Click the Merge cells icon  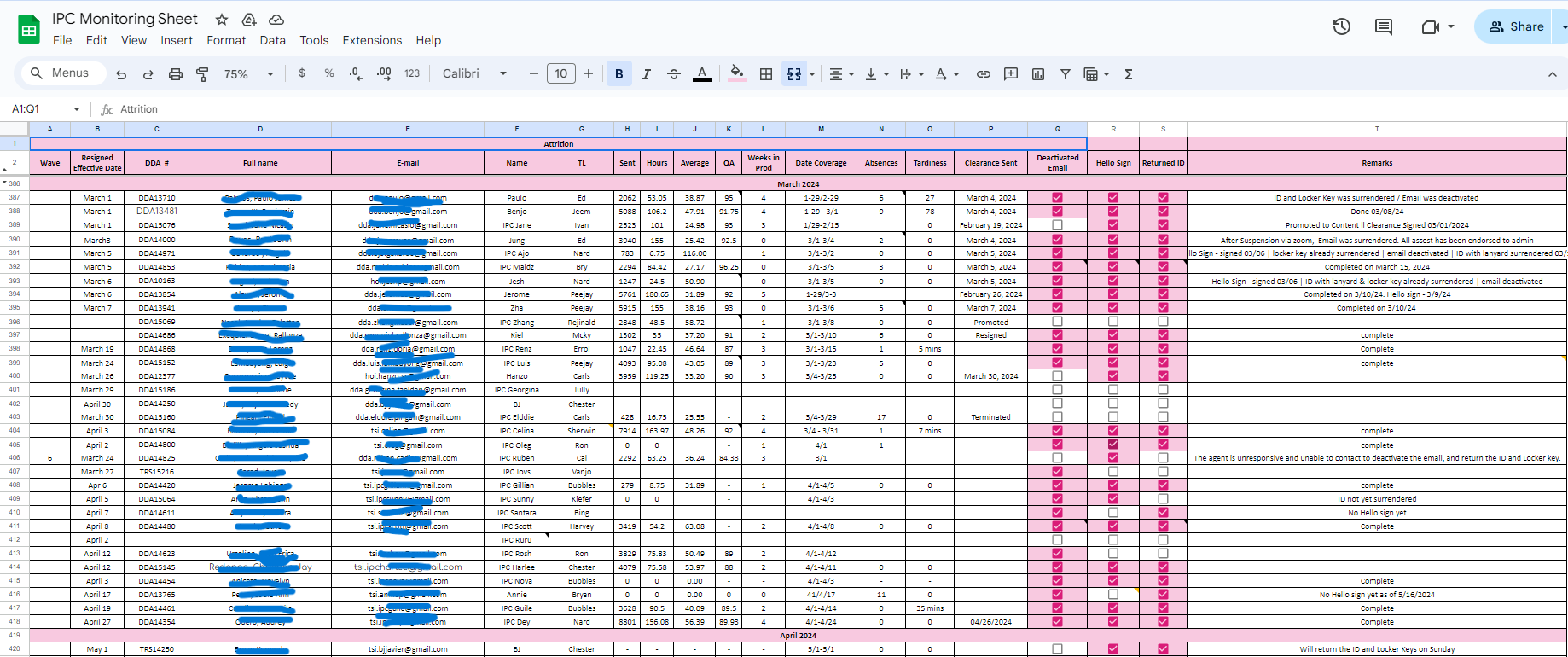[x=794, y=74]
